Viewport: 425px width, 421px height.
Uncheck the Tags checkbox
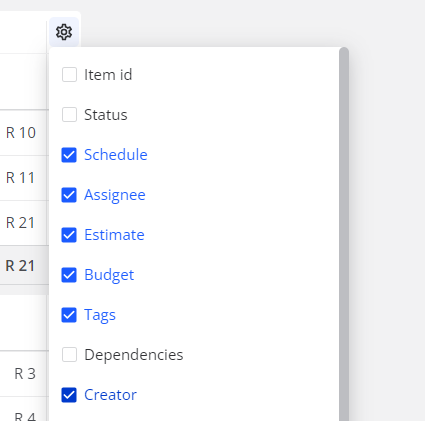pos(69,315)
